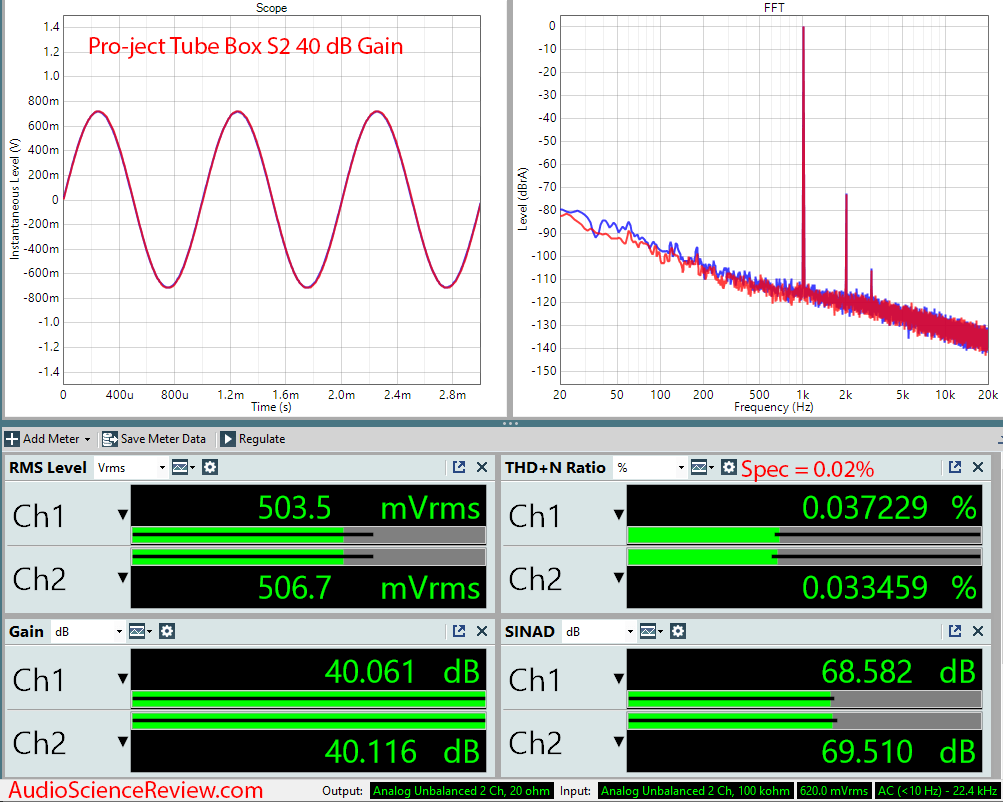Expand Ch2 arrow in THD+N Ratio meter
Screen dimensions: 1003x802
pos(619,578)
